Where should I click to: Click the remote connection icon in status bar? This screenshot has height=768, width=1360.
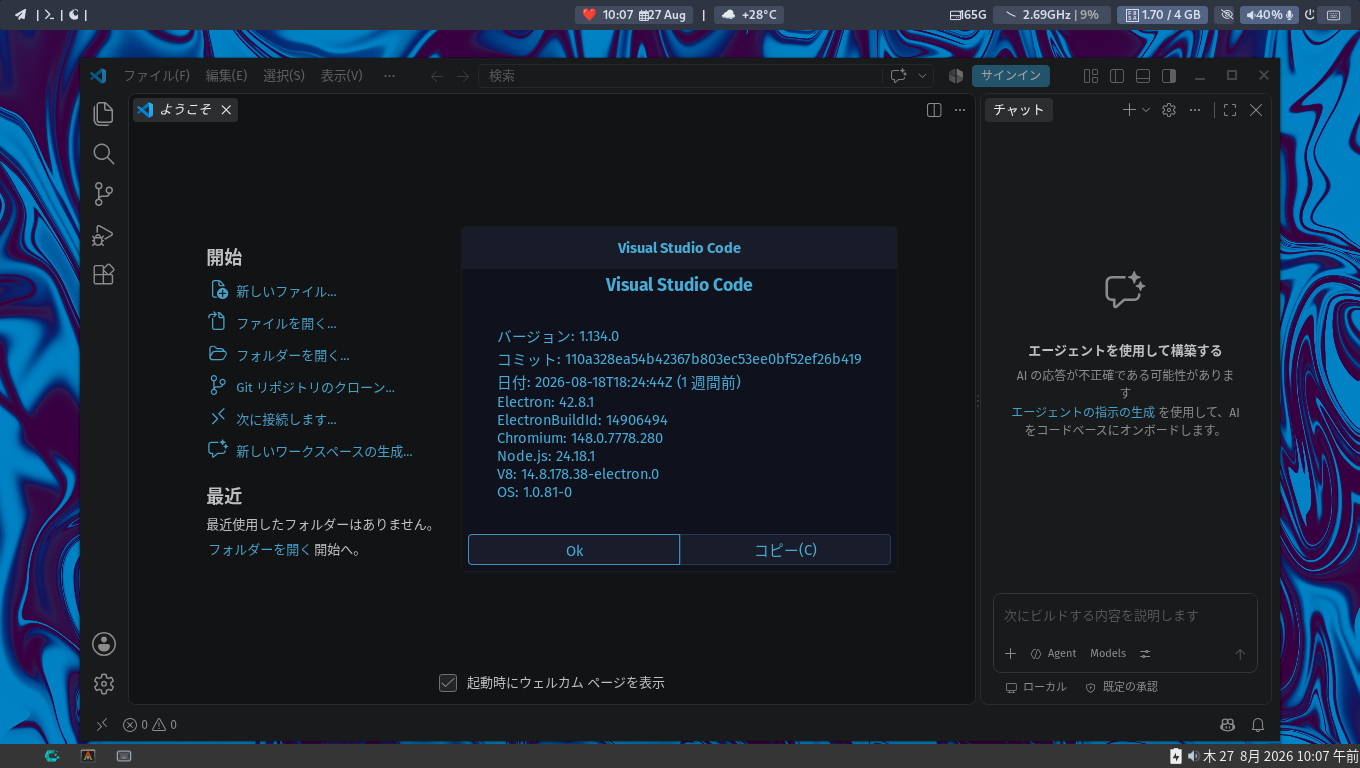click(101, 725)
